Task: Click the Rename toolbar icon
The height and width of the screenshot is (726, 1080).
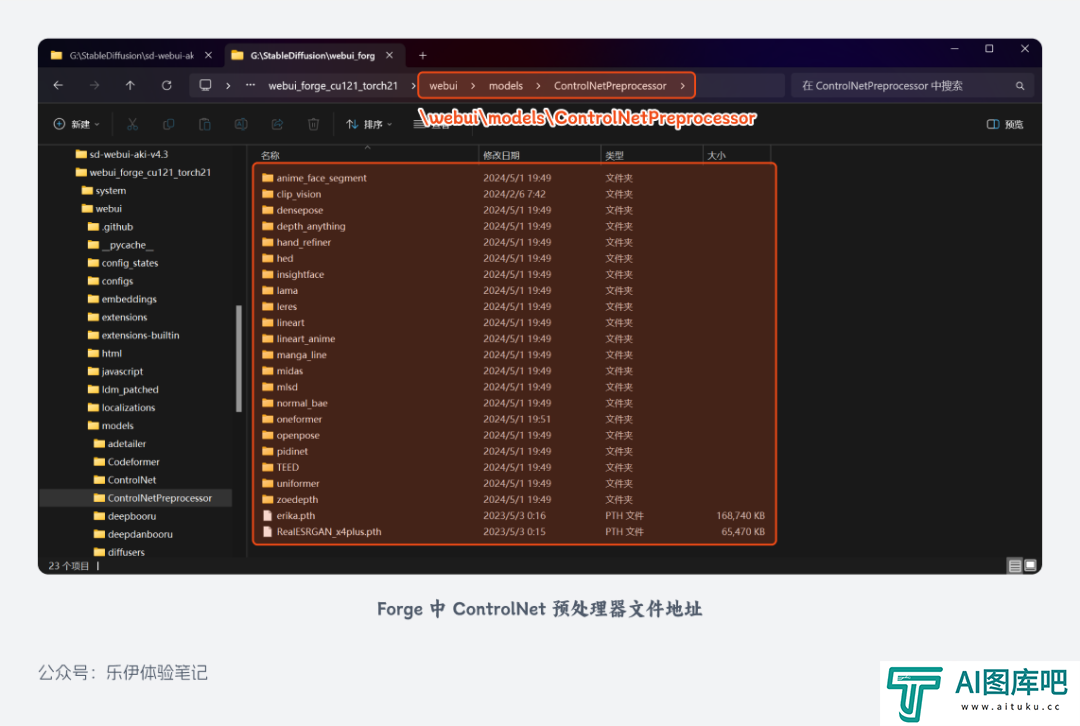Action: [x=241, y=124]
